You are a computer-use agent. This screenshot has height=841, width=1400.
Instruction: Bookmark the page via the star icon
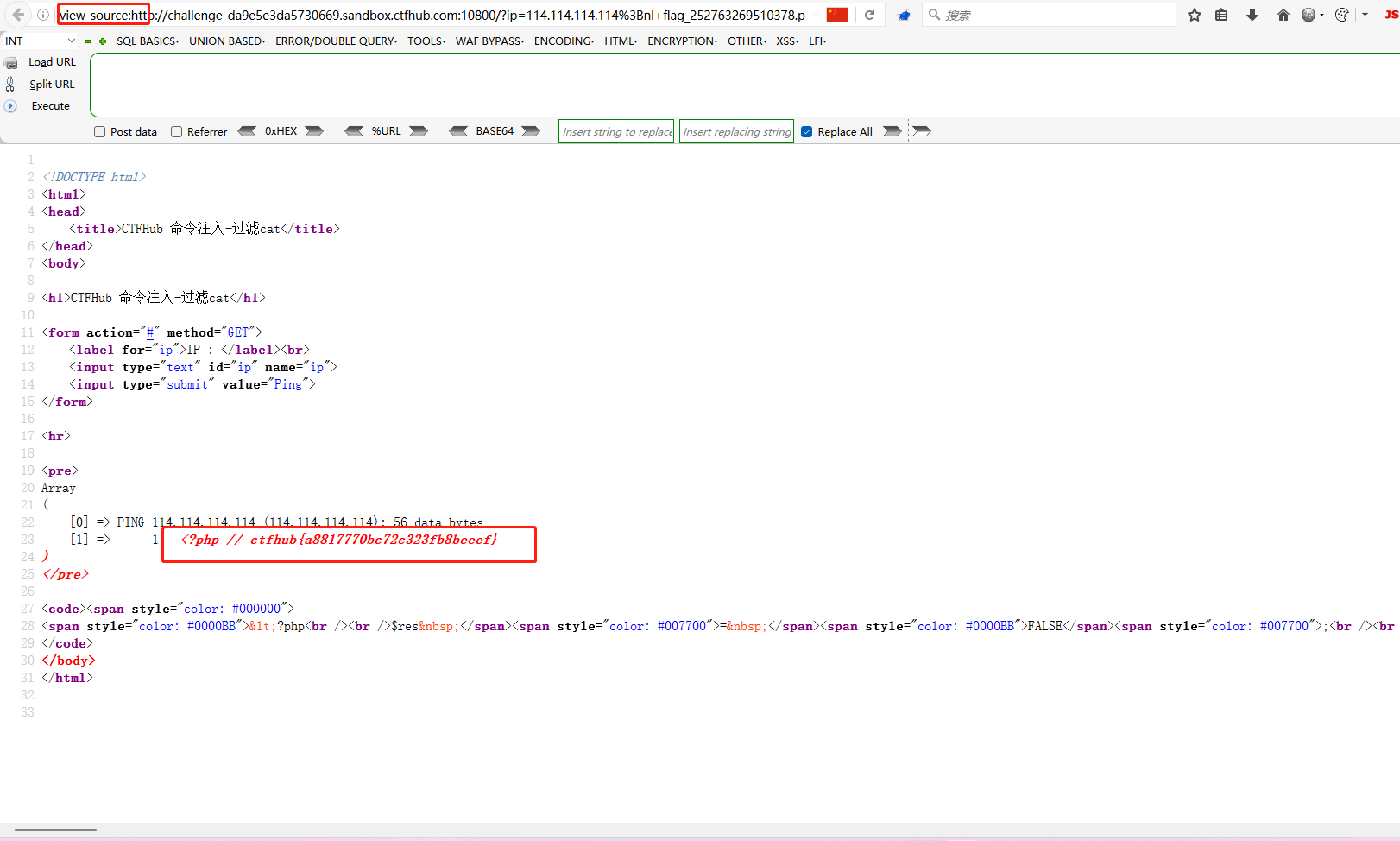tap(1194, 14)
